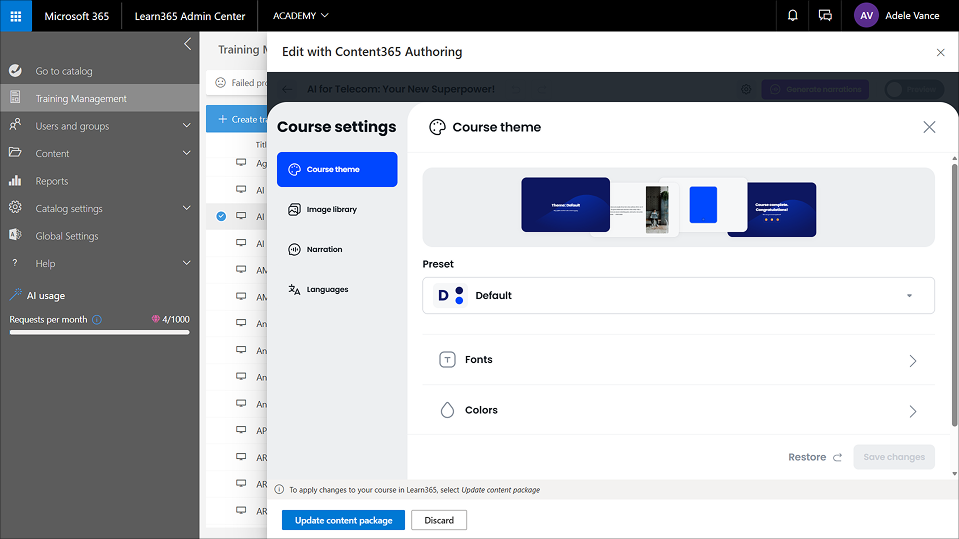The height and width of the screenshot is (539, 959).
Task: Open the Preset Default dropdown
Action: 678,296
